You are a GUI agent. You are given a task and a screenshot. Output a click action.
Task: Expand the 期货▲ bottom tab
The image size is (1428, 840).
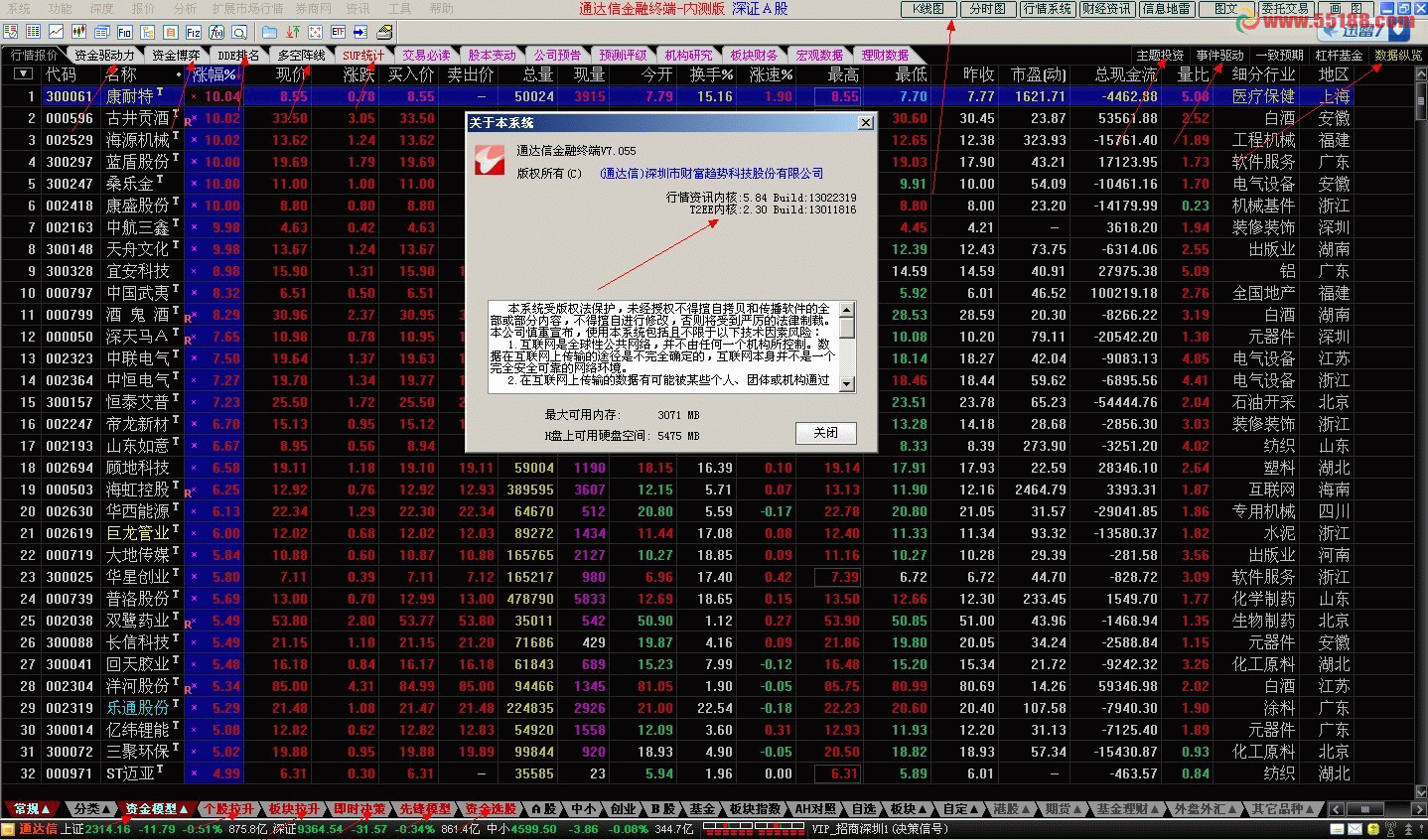point(1064,809)
